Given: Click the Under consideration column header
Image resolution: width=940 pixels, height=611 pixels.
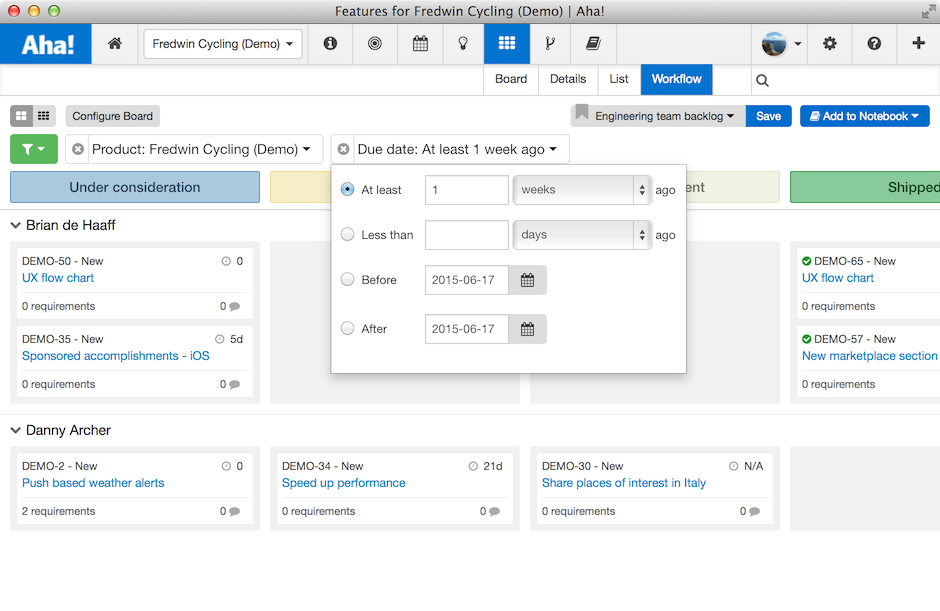Looking at the screenshot, I should pos(135,187).
